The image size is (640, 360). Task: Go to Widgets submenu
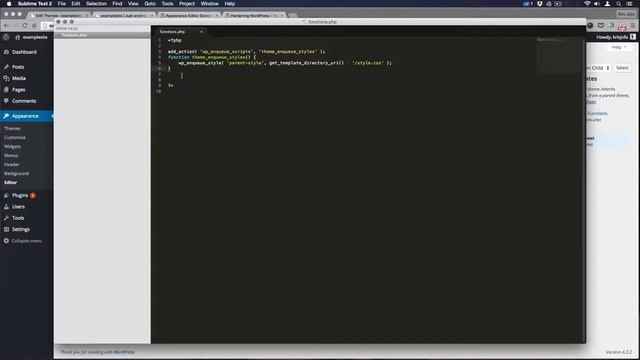(x=12, y=147)
